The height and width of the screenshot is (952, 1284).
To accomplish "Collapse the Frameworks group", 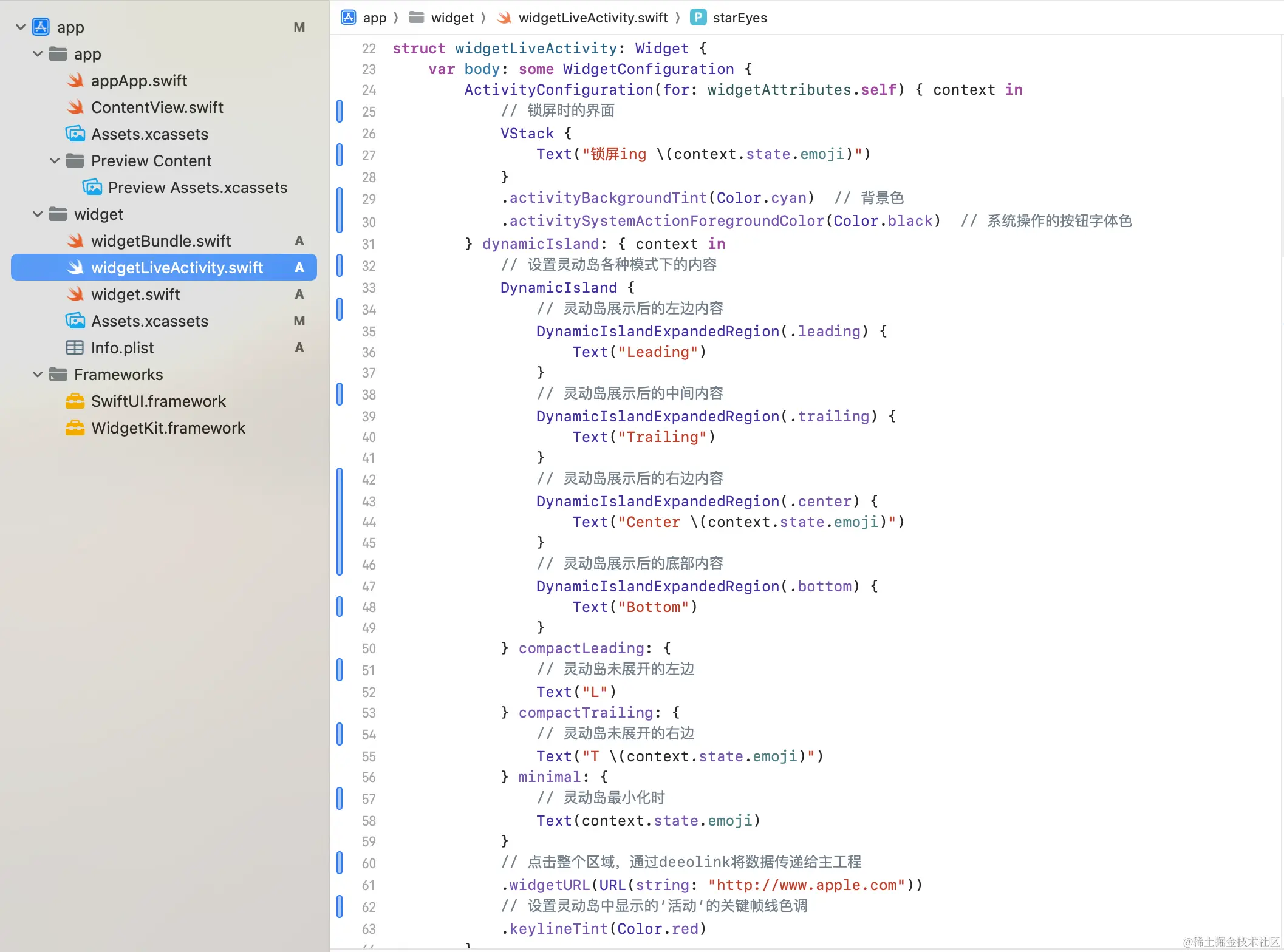I will pyautogui.click(x=38, y=375).
